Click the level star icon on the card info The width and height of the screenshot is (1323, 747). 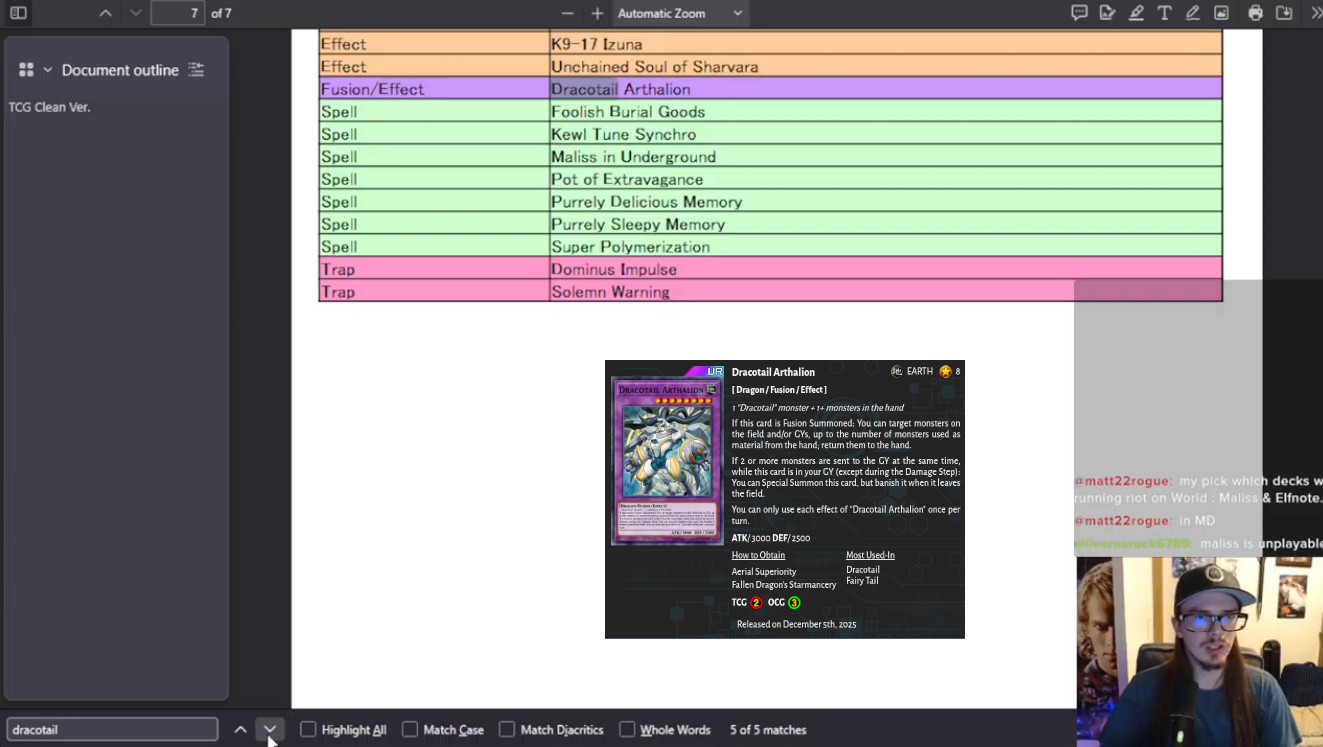pos(945,371)
